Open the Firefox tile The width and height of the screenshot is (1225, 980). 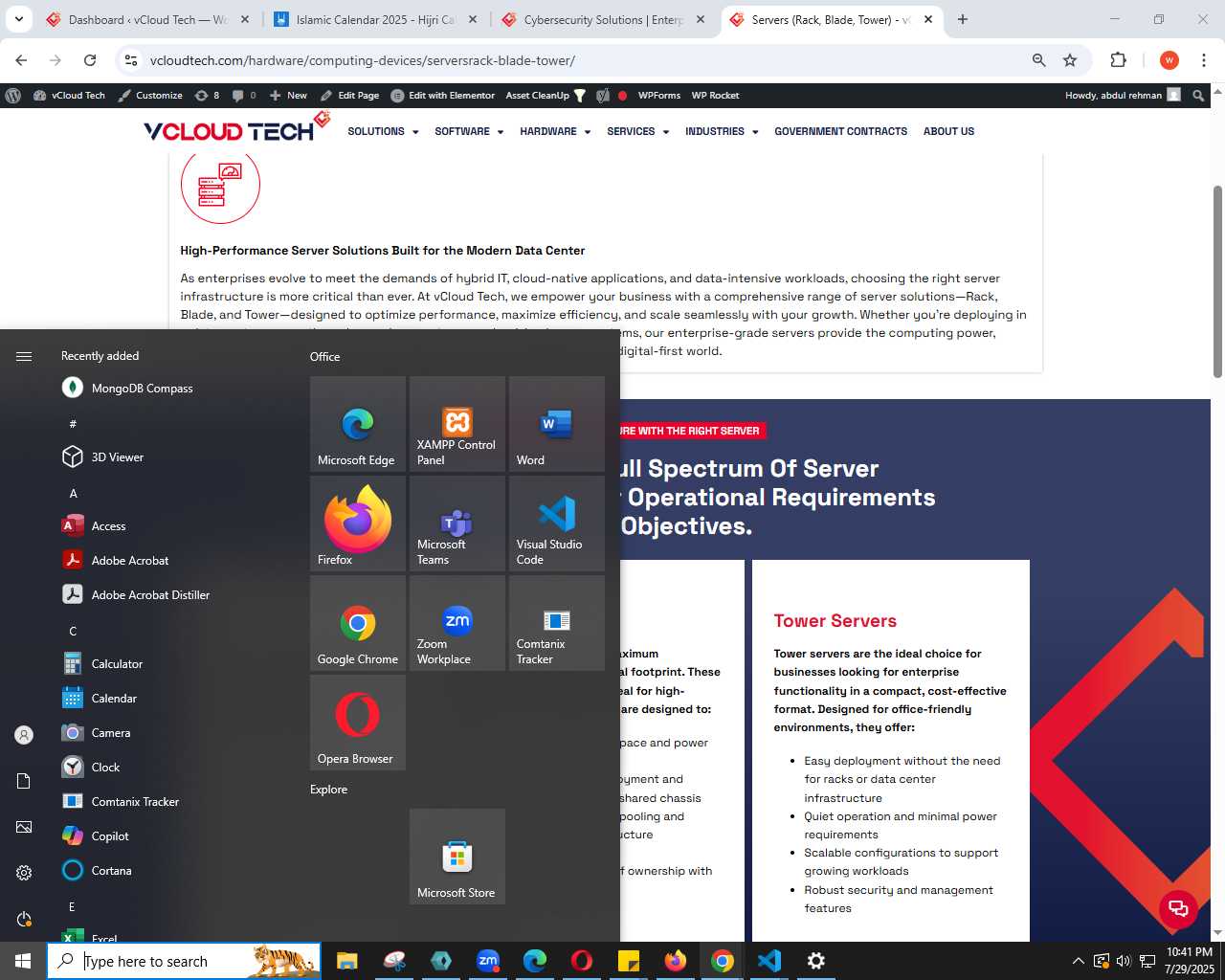point(358,523)
